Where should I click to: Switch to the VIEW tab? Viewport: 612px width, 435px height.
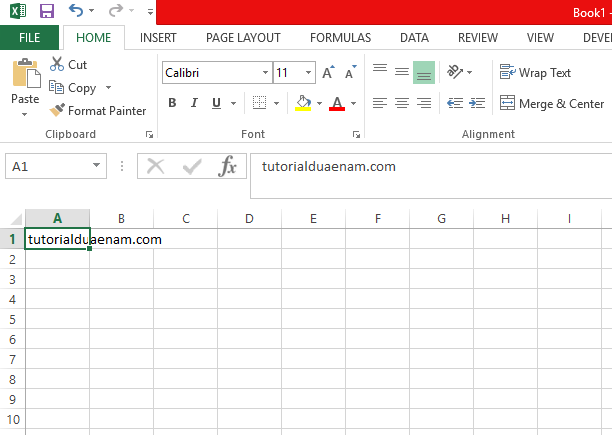point(540,37)
